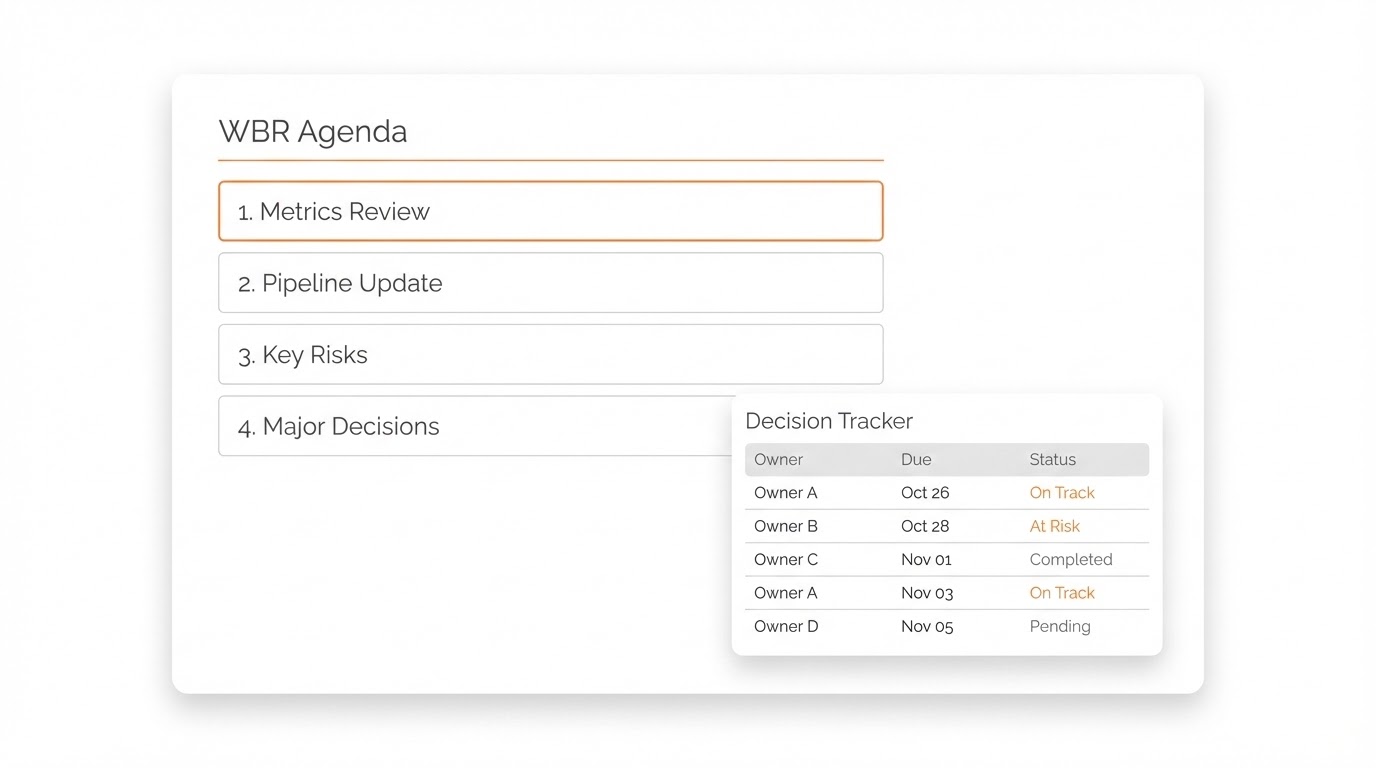The width and height of the screenshot is (1376, 768).
Task: Sort by the Due column header
Action: click(916, 460)
